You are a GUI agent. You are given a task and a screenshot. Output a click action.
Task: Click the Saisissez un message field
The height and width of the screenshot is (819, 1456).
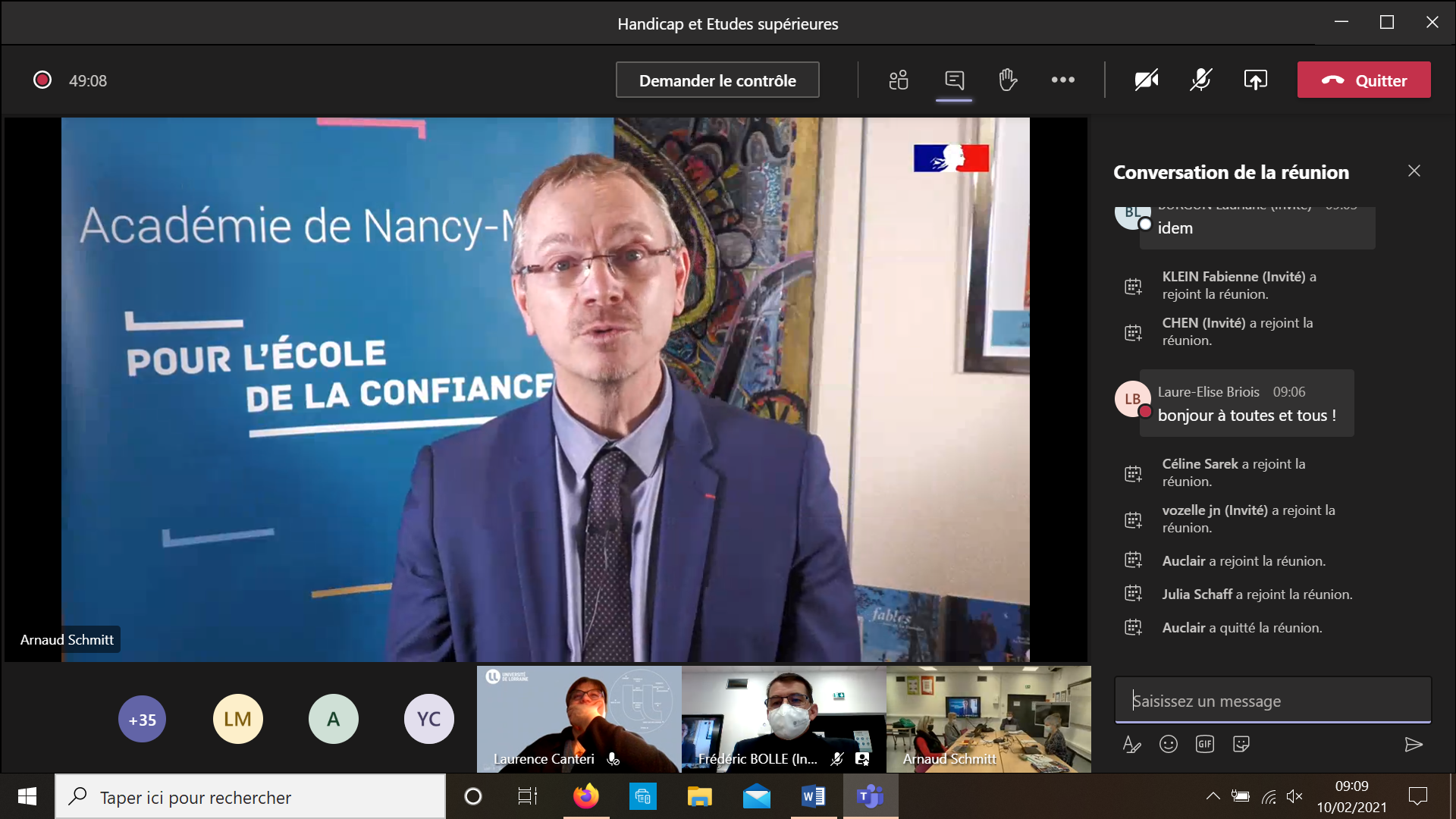pyautogui.click(x=1272, y=701)
